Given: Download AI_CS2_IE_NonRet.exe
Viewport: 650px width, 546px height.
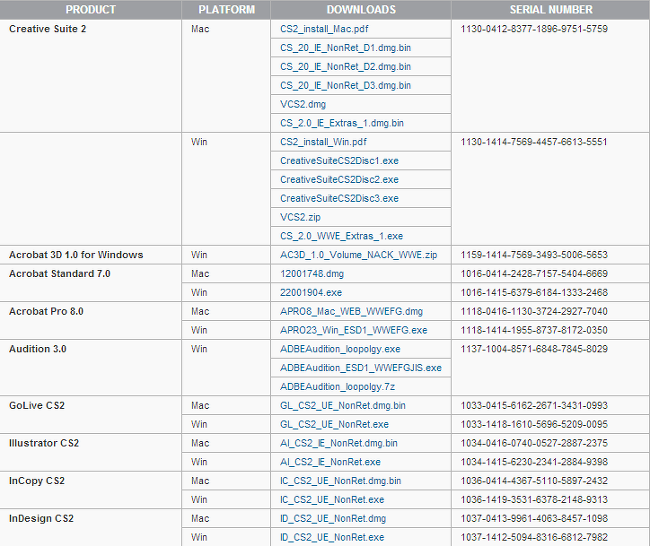Looking at the screenshot, I should [x=330, y=462].
